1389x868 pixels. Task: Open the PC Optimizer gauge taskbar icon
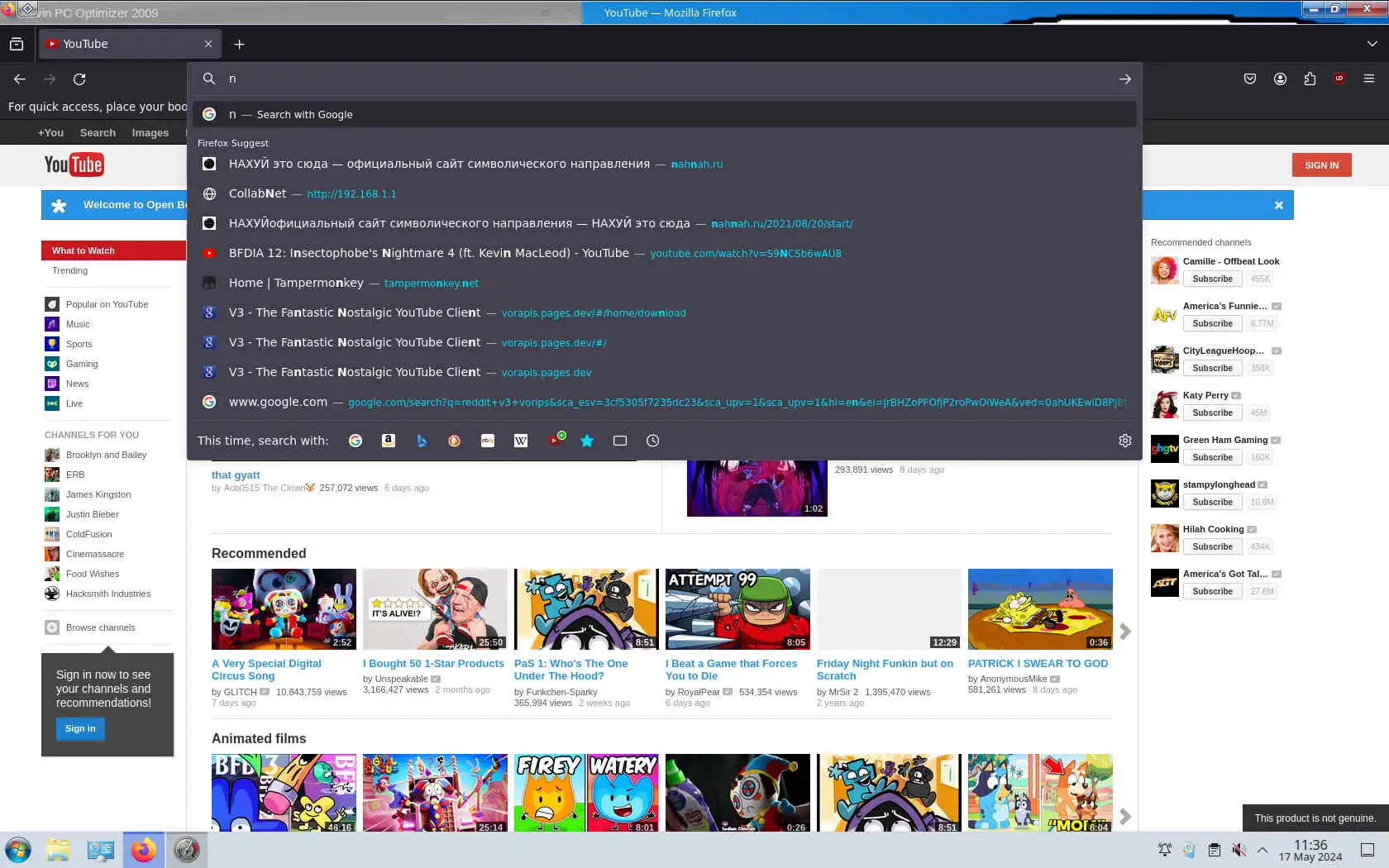click(187, 850)
